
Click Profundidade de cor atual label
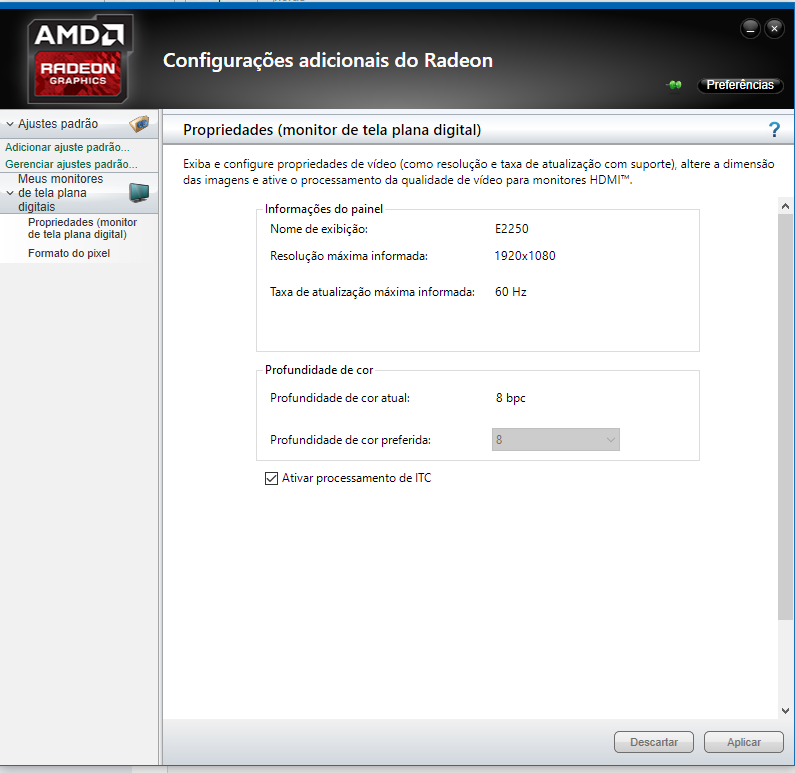point(340,398)
